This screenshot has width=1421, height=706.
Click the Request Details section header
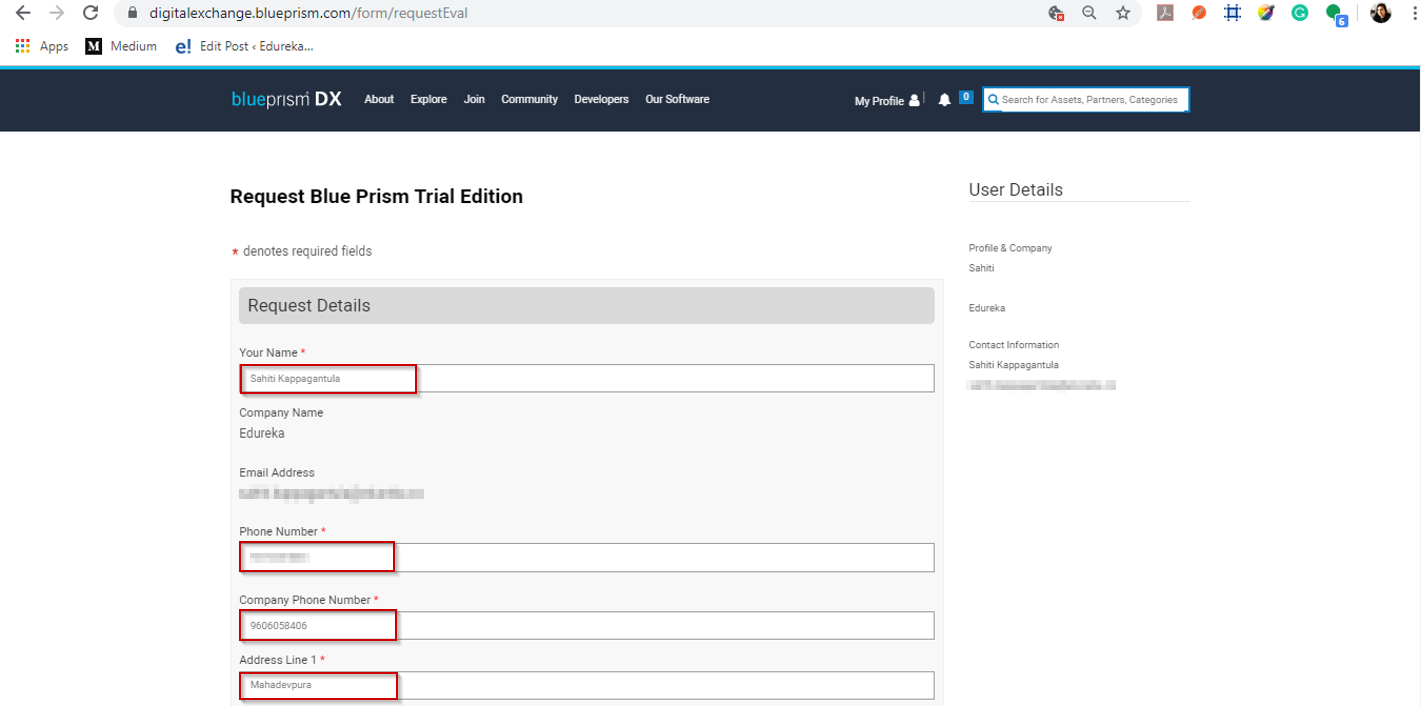(x=587, y=306)
